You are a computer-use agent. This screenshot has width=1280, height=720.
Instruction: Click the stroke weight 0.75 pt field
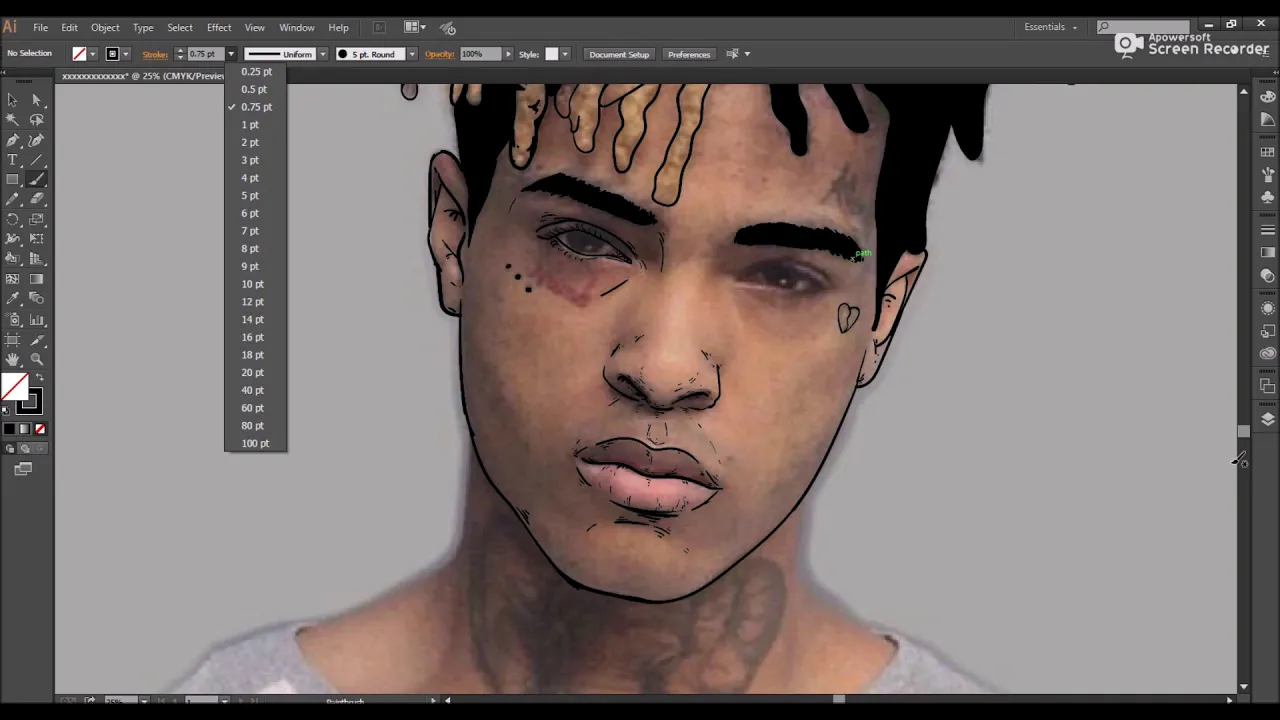click(x=205, y=54)
